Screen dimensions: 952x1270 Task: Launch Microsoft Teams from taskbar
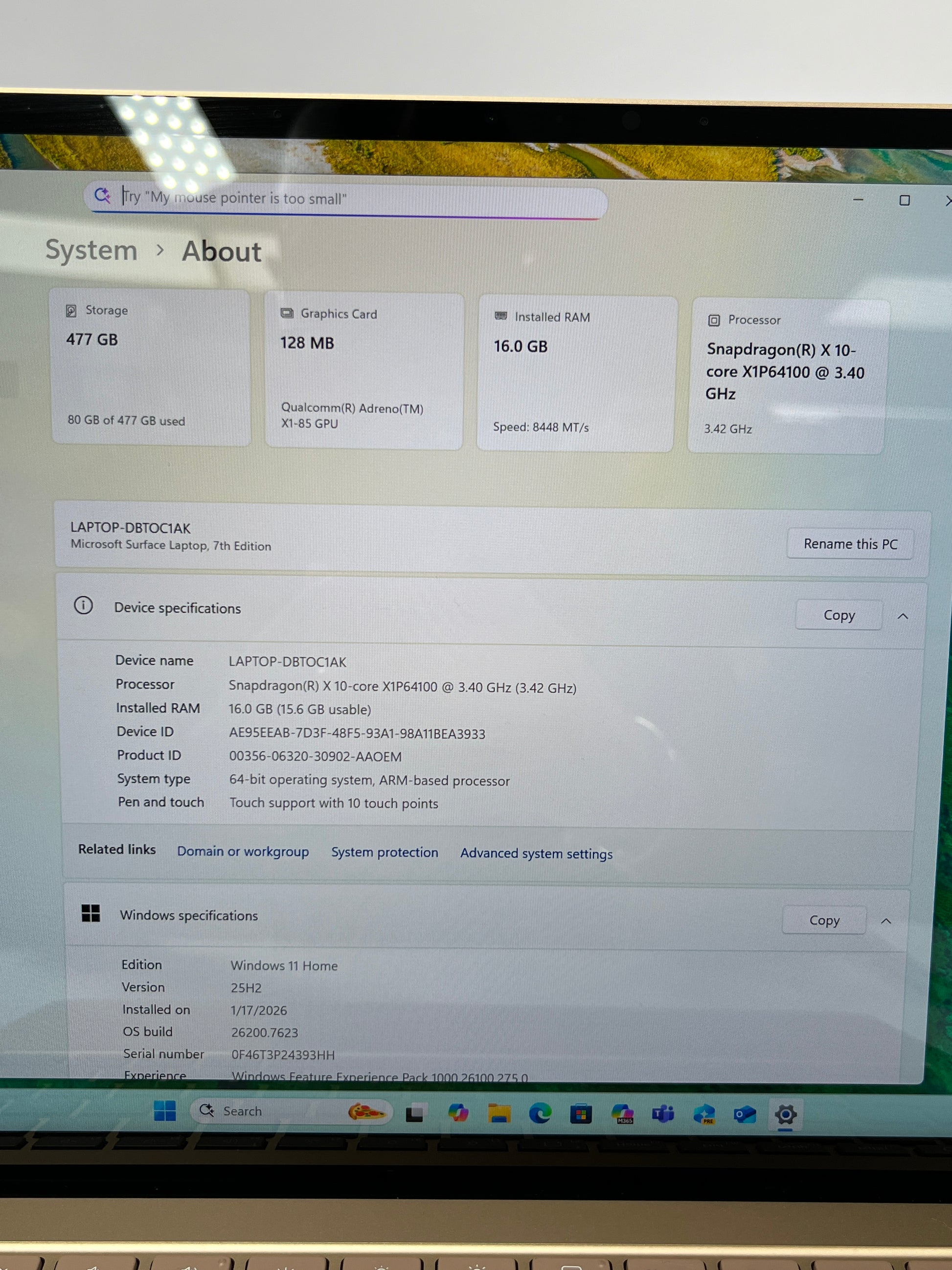(663, 1114)
